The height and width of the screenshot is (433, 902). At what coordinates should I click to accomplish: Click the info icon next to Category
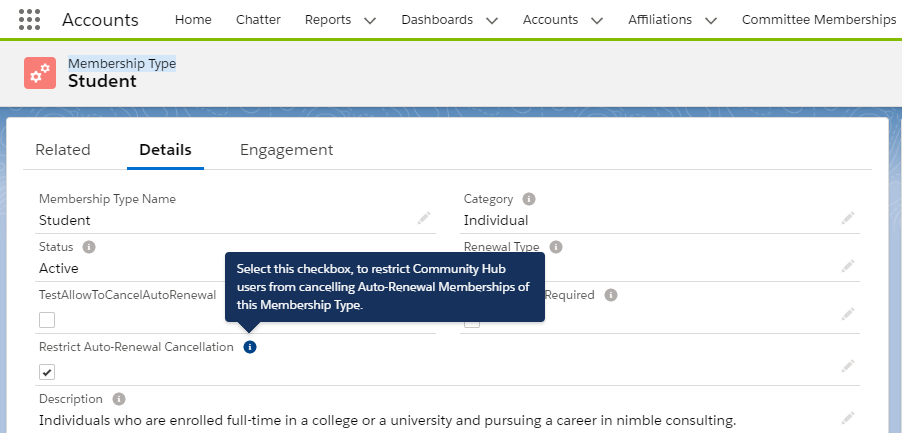click(x=529, y=199)
